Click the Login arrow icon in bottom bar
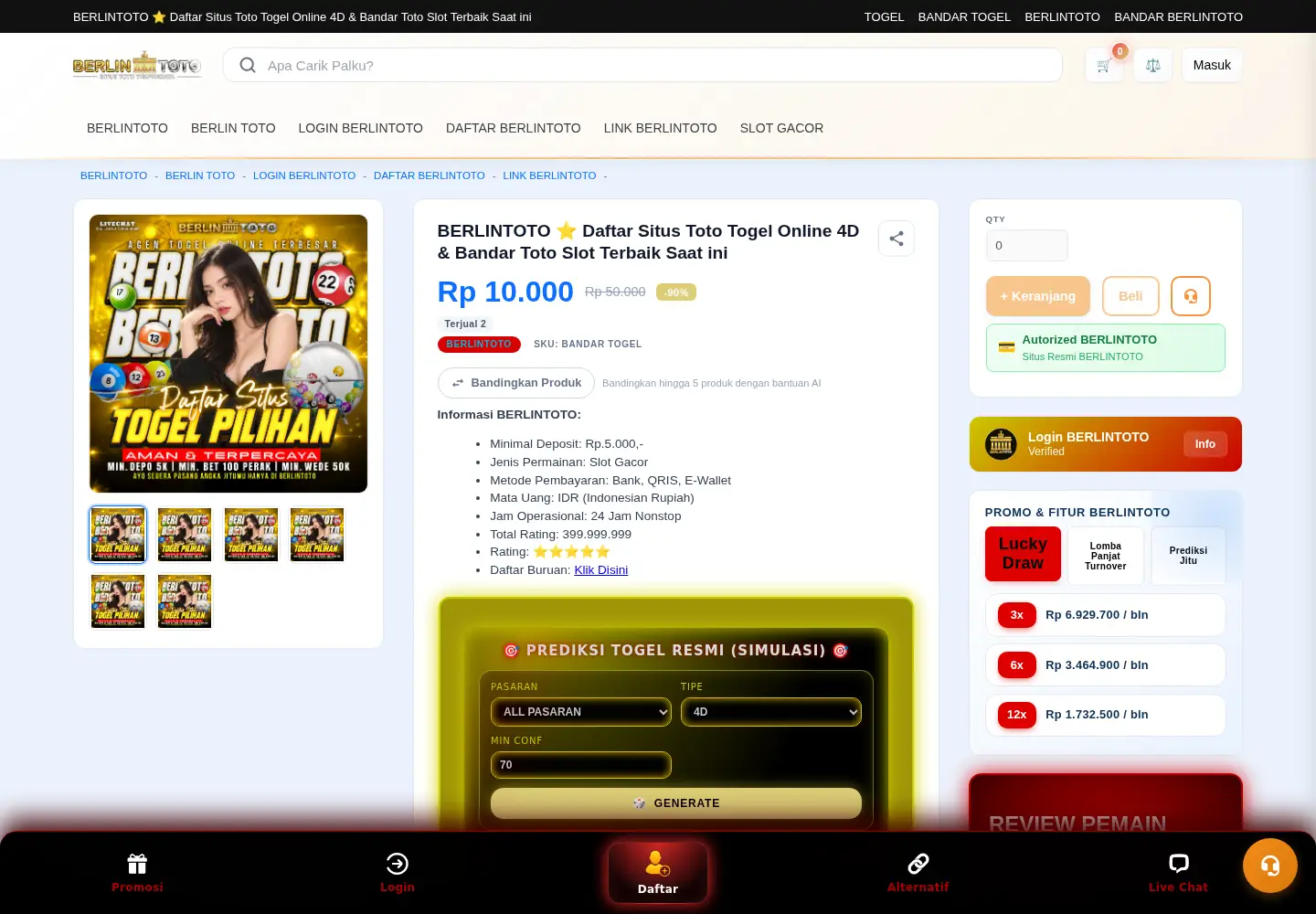This screenshot has width=1316, height=914. pyautogui.click(x=398, y=864)
